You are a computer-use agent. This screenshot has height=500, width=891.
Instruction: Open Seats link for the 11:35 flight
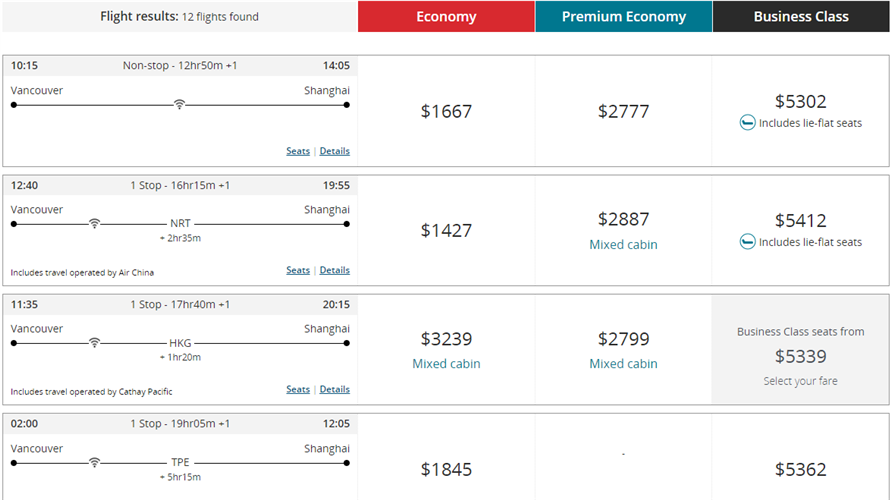point(298,389)
